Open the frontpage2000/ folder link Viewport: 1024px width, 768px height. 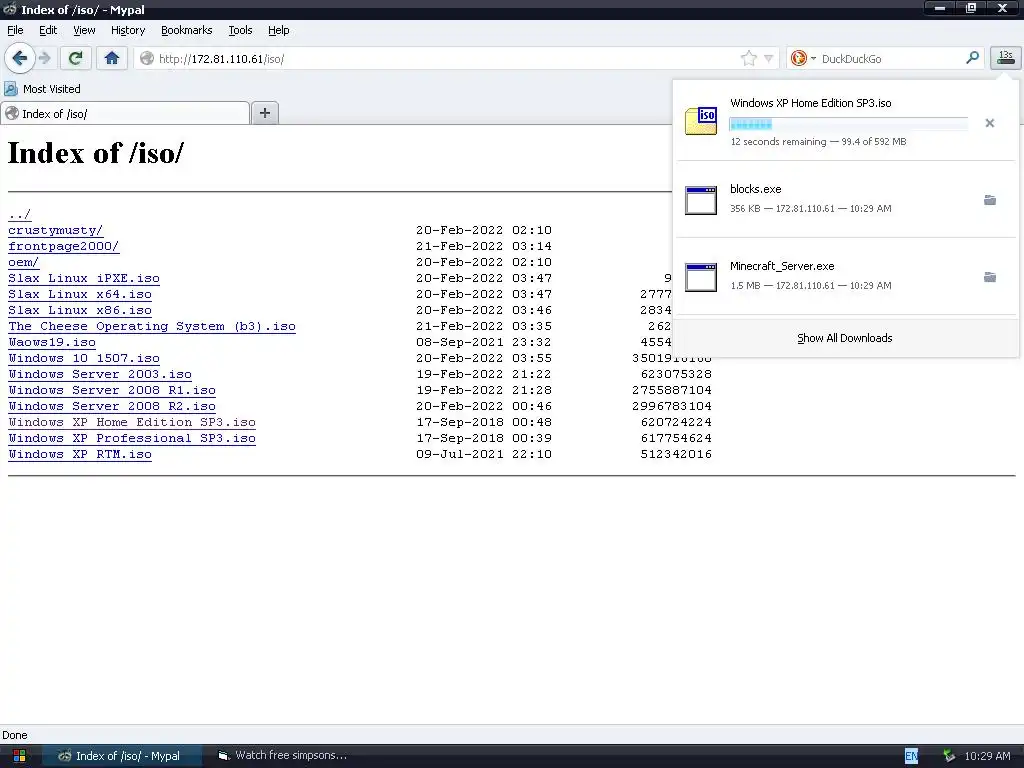(x=63, y=246)
